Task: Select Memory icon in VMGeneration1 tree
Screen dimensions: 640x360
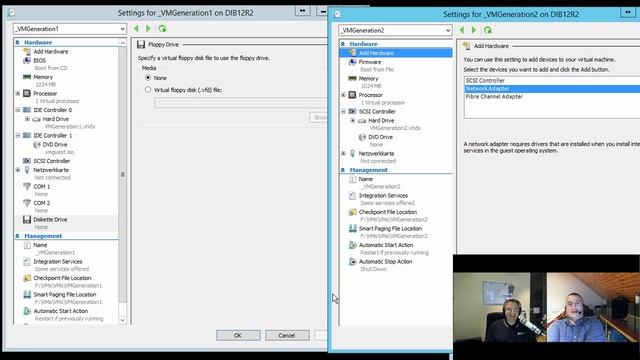Action: tap(27, 77)
